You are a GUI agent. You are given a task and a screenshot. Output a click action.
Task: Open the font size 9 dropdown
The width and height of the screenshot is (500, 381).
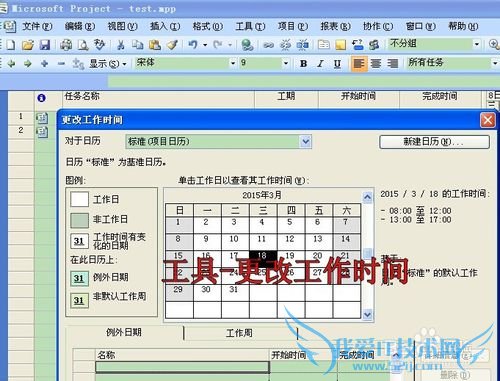pos(286,63)
